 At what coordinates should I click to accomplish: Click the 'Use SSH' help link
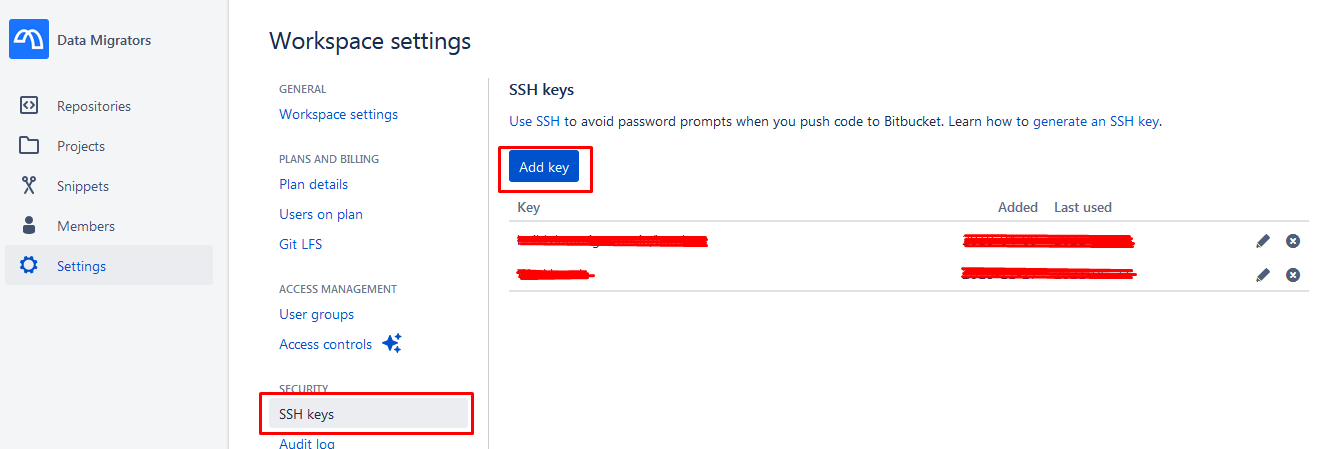tap(534, 122)
